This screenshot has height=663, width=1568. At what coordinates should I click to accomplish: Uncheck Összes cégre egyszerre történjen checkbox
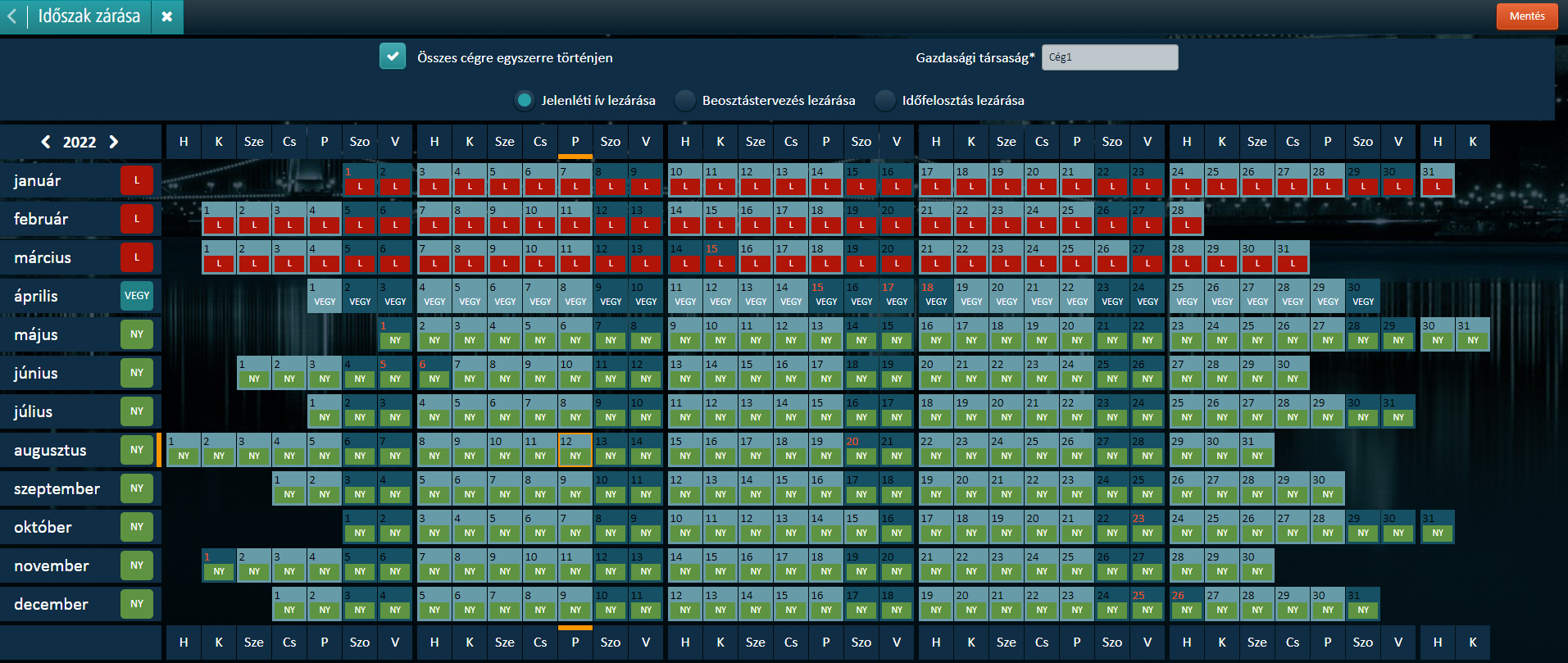(393, 57)
